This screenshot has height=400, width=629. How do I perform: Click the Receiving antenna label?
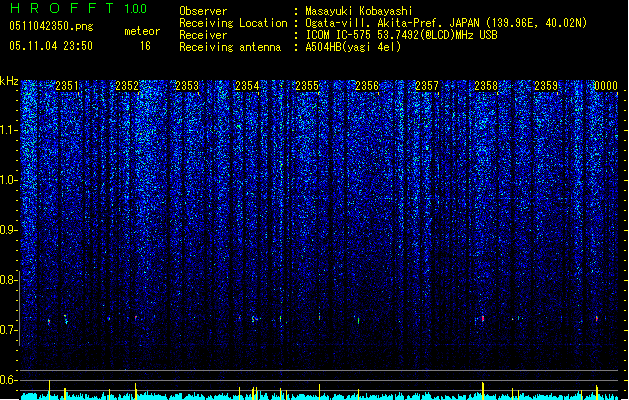[x=230, y=47]
